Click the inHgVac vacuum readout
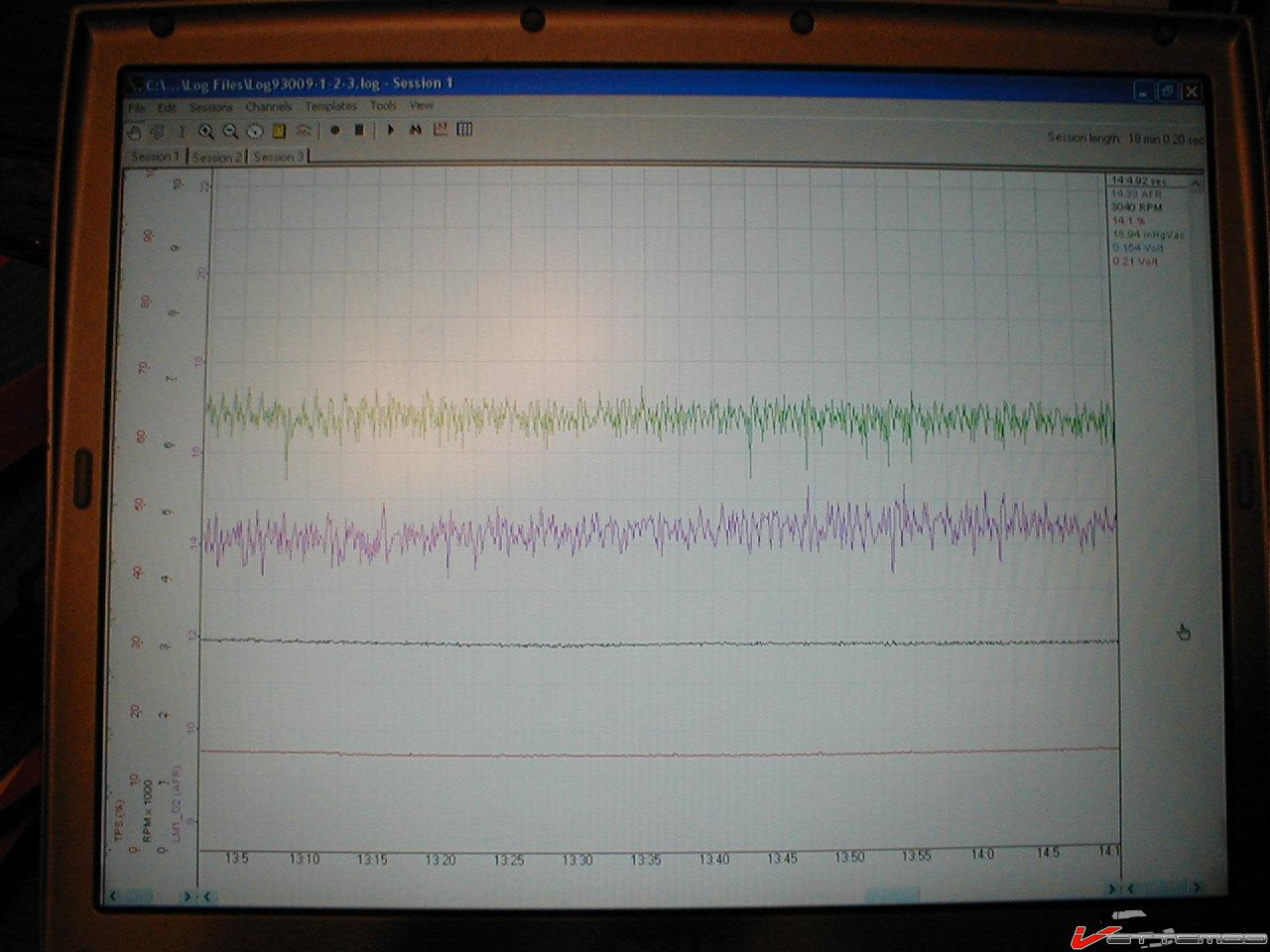The image size is (1270, 952). coord(1148,235)
